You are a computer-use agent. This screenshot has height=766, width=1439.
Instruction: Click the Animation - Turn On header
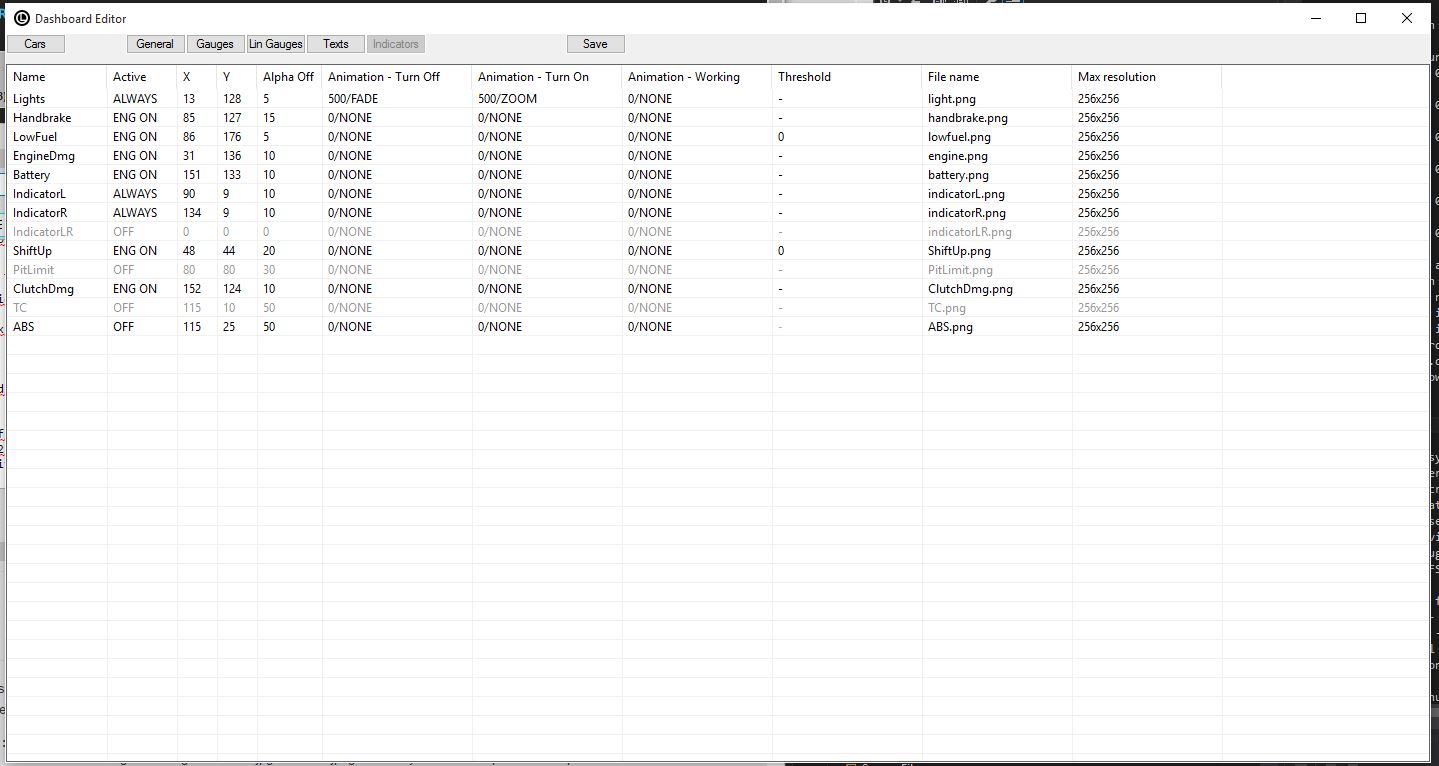pyautogui.click(x=547, y=77)
